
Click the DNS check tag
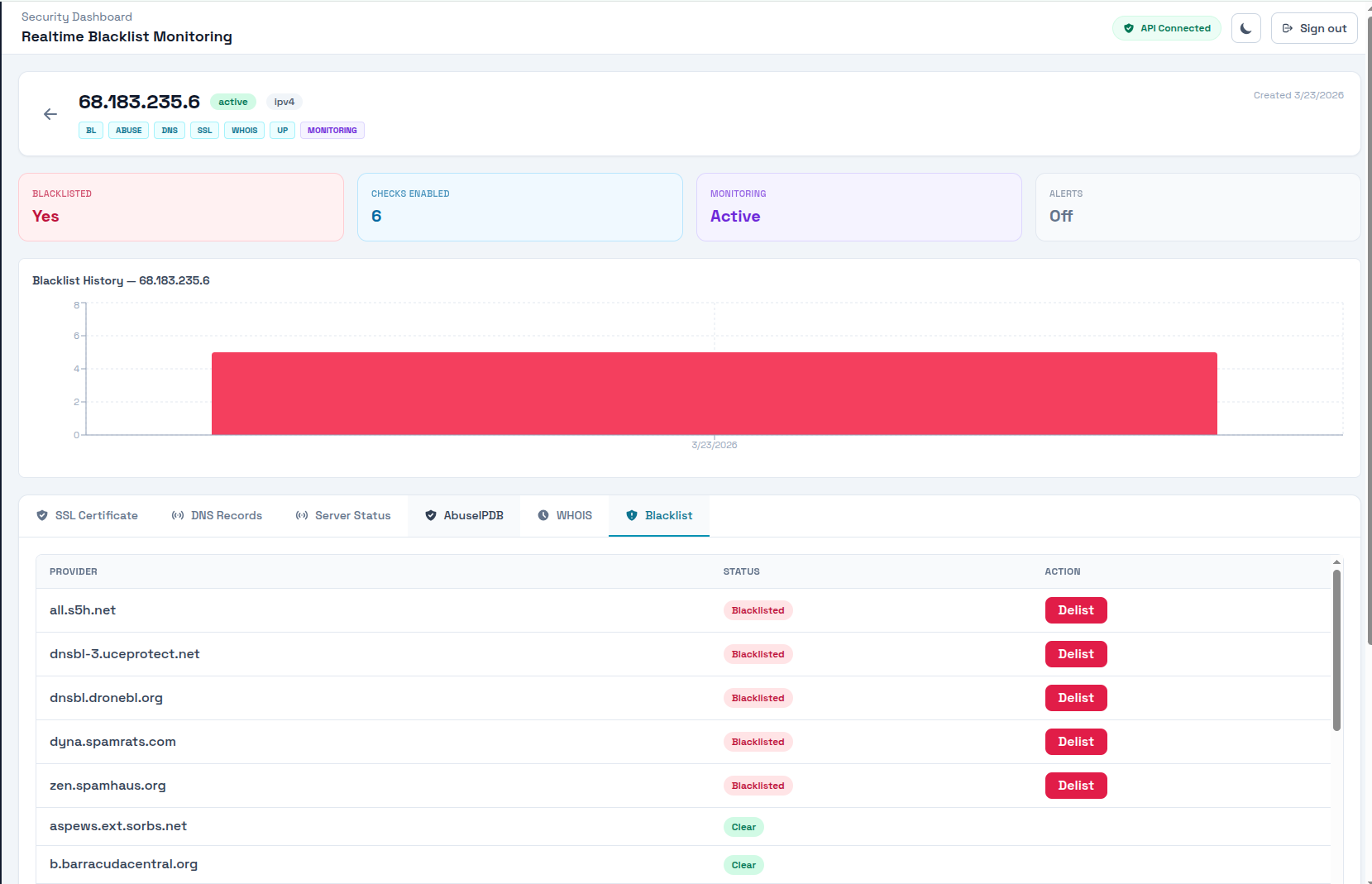170,131
